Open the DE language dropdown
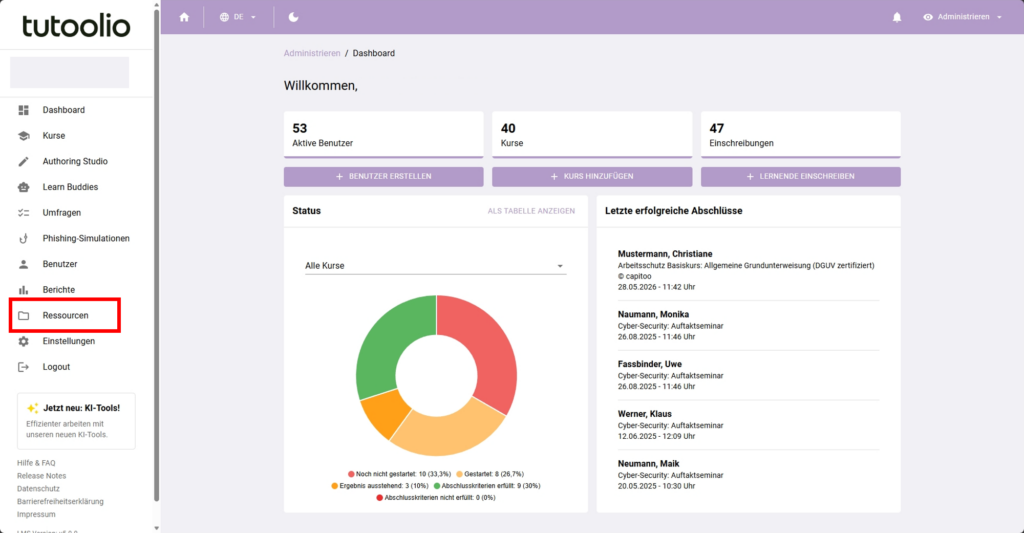This screenshot has height=533, width=1024. coord(238,17)
